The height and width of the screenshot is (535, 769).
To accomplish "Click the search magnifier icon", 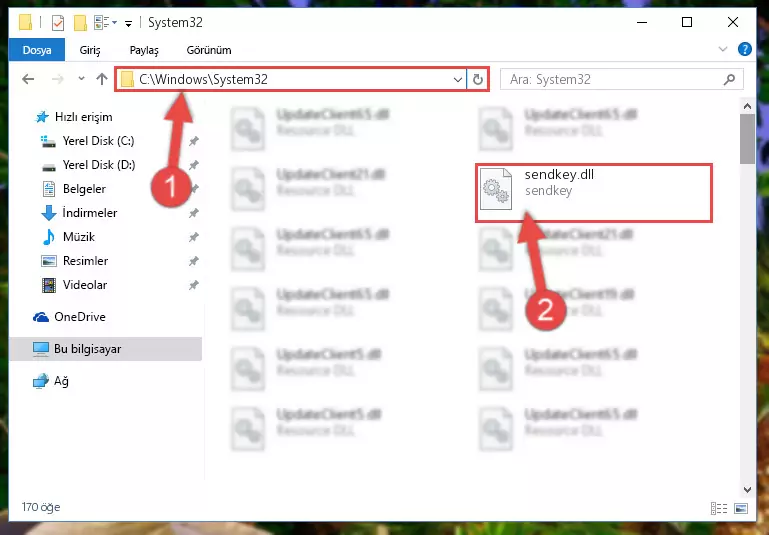I will pyautogui.click(x=730, y=79).
